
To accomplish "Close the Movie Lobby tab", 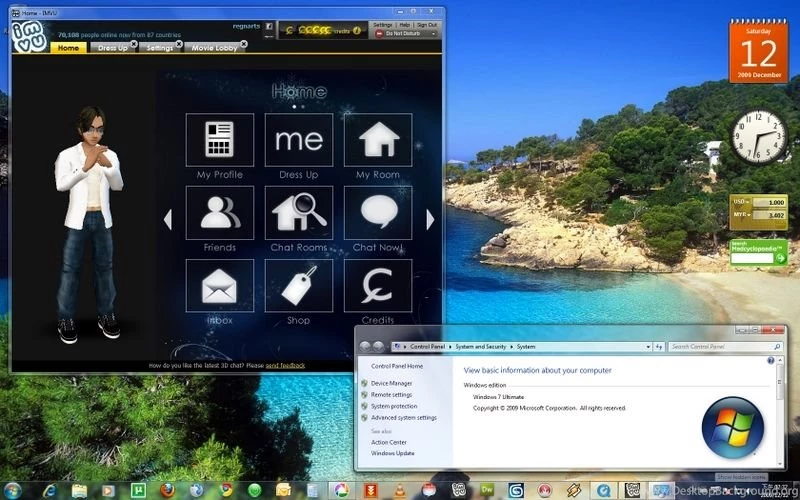I will pos(244,44).
